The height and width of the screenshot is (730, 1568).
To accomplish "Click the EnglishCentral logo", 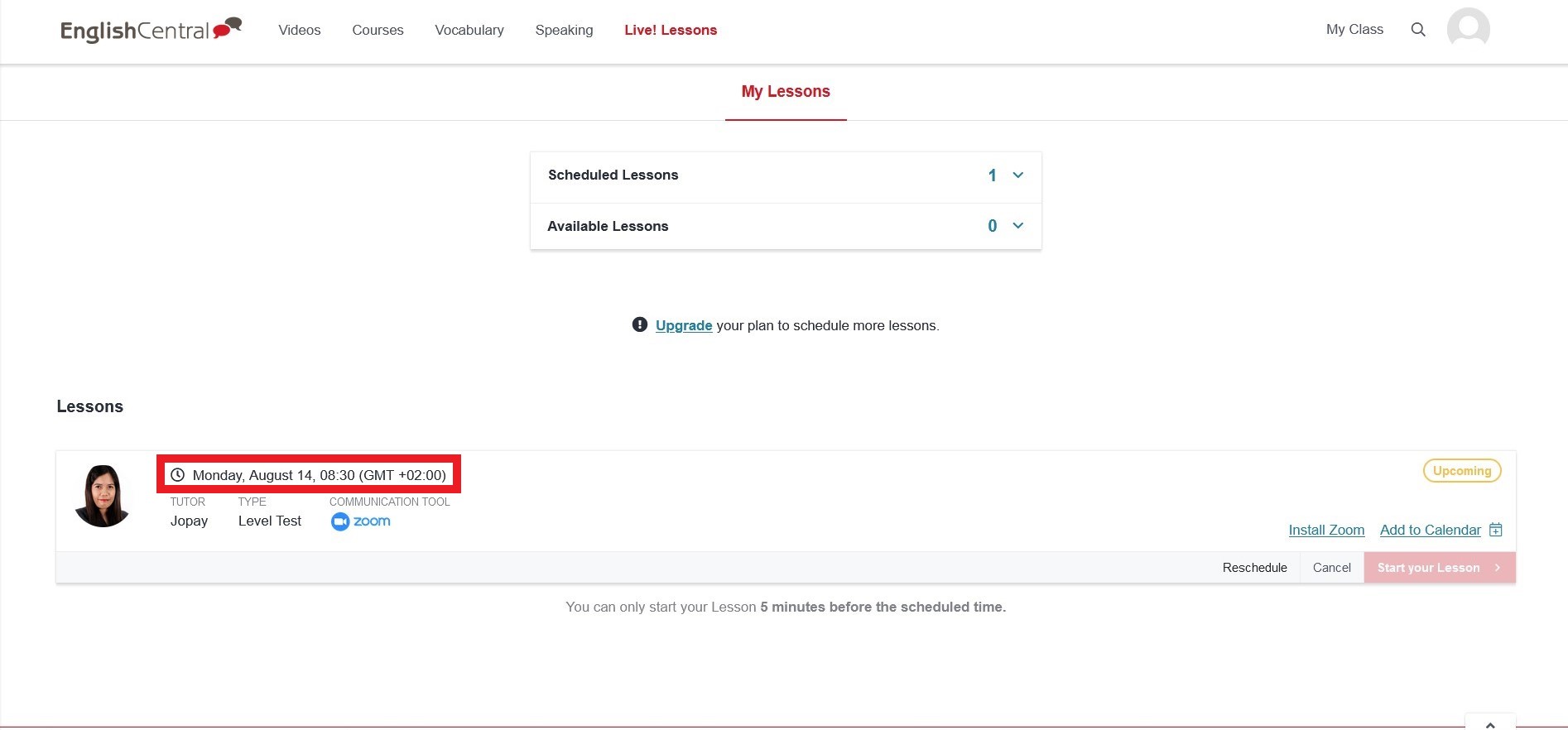I will 151,30.
